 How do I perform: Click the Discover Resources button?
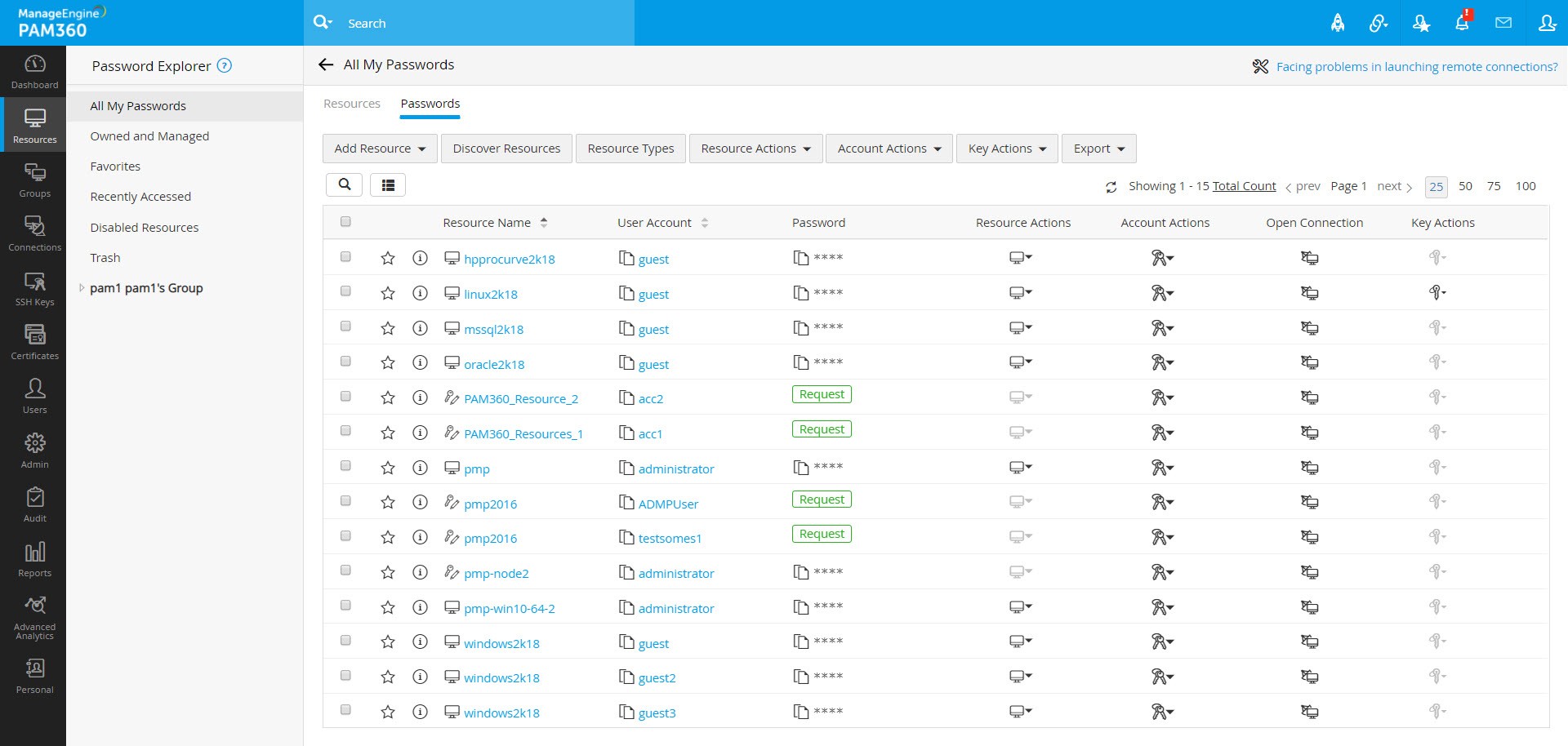pyautogui.click(x=506, y=149)
